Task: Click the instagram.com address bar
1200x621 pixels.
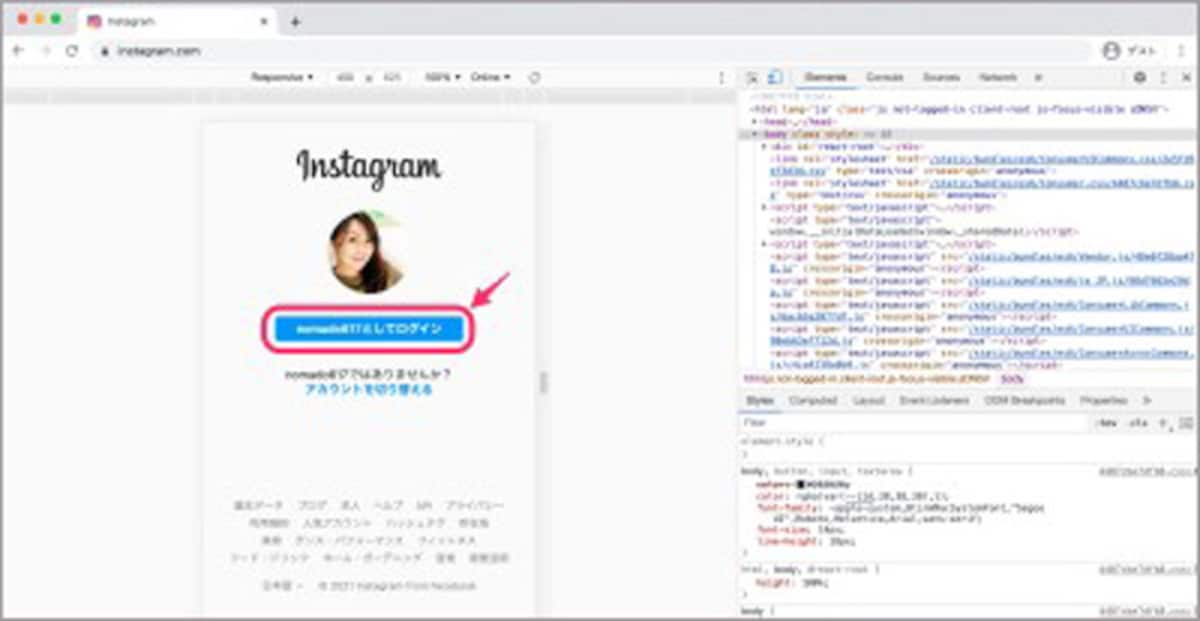Action: (590, 50)
